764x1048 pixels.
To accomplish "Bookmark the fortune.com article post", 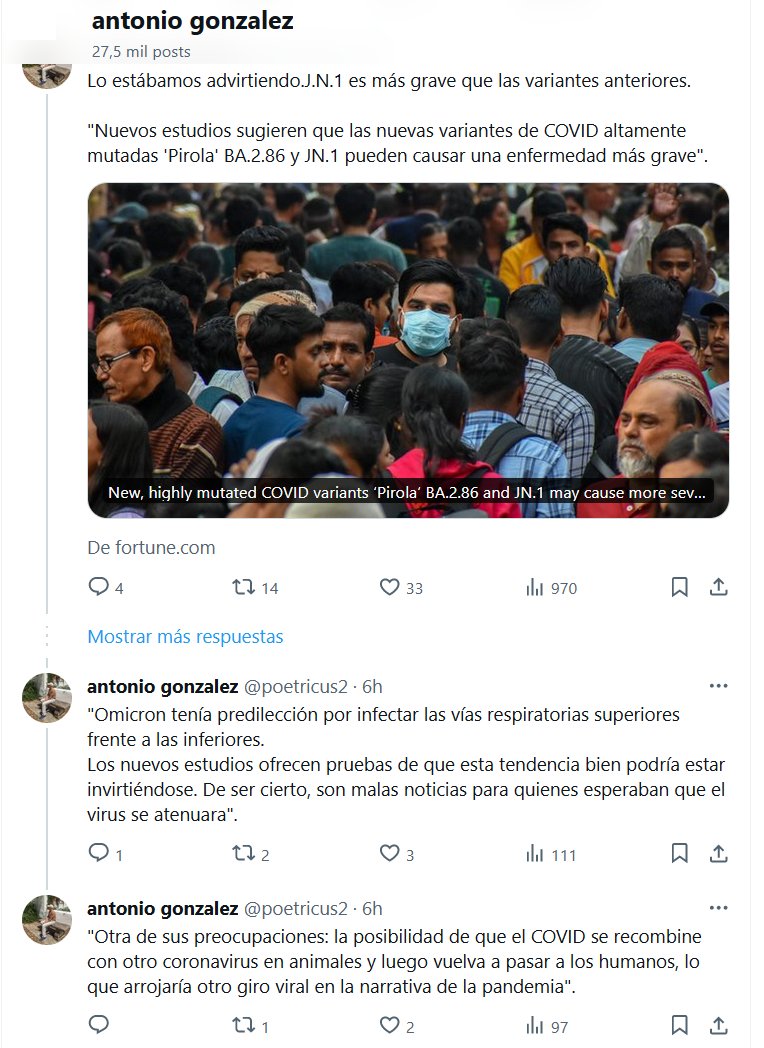I will [x=679, y=587].
